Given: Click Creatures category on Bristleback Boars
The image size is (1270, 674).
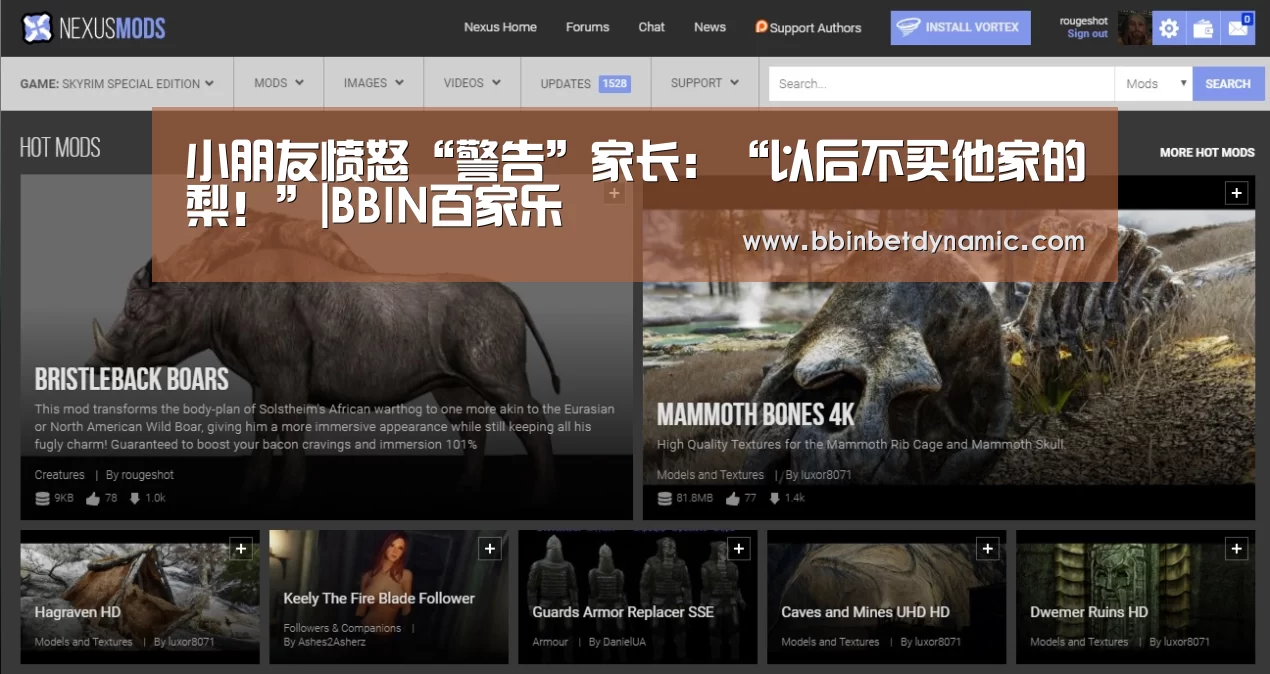Looking at the screenshot, I should click(x=60, y=475).
